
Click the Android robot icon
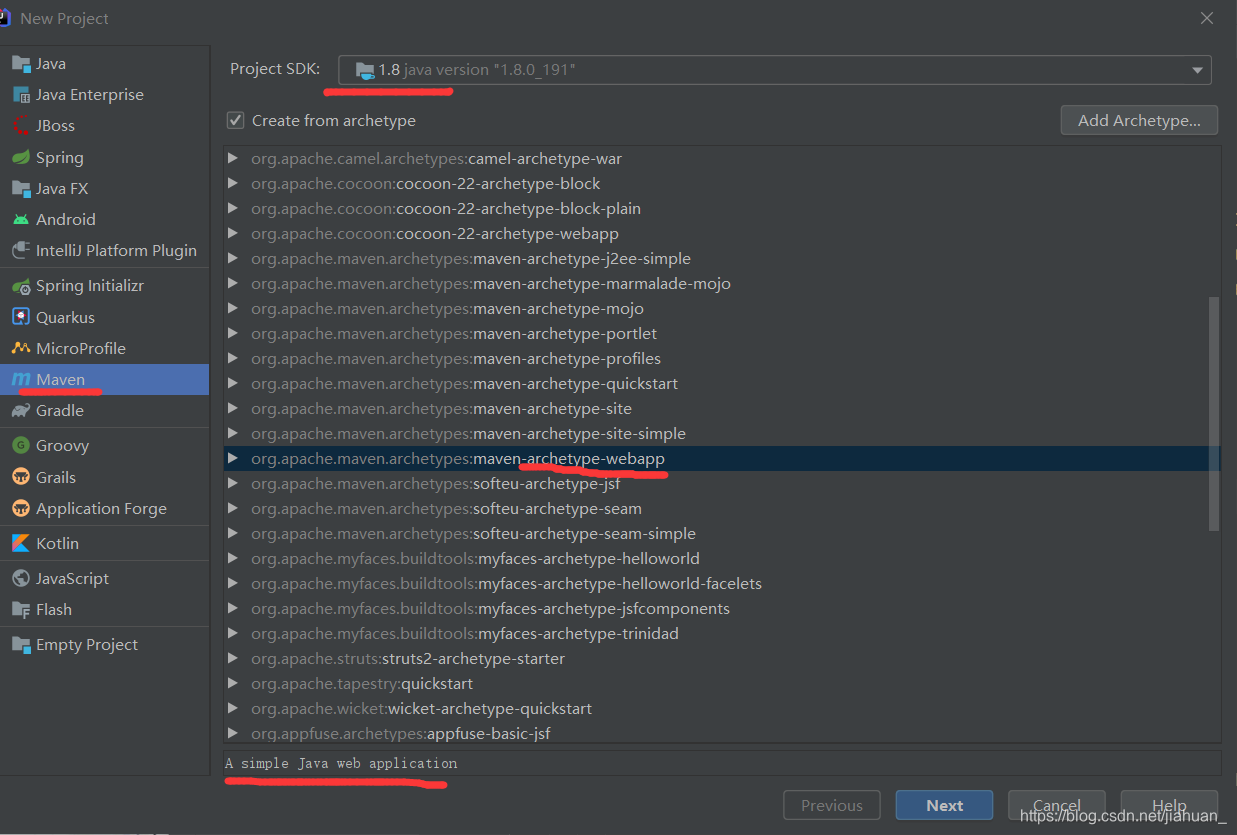(x=21, y=220)
